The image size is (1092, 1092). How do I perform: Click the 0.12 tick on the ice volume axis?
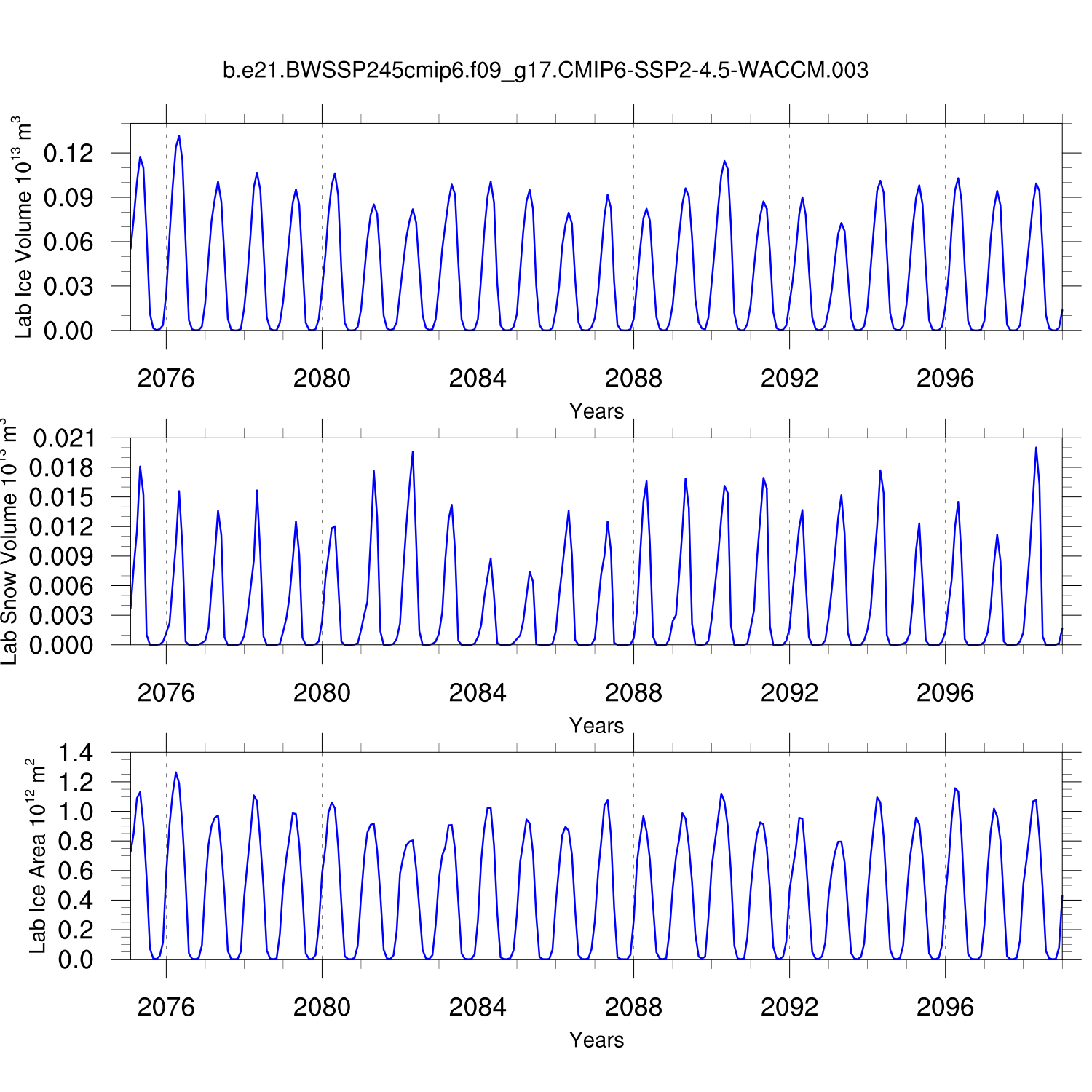[x=69, y=154]
